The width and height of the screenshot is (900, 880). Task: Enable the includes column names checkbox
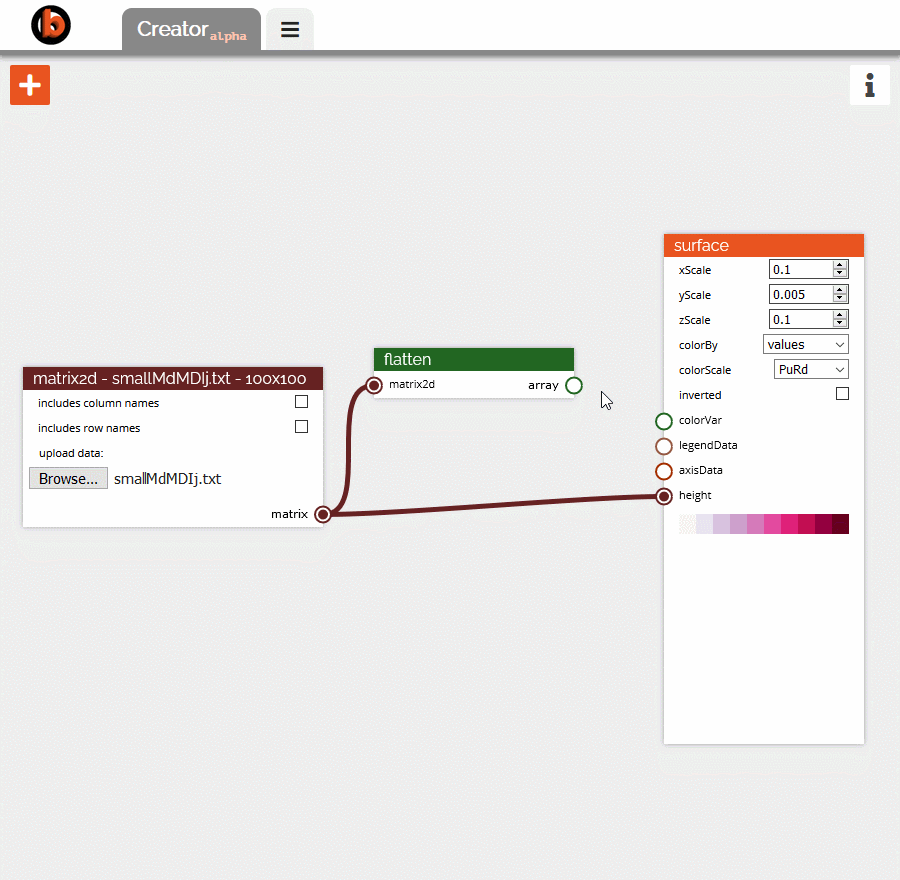[x=301, y=401]
